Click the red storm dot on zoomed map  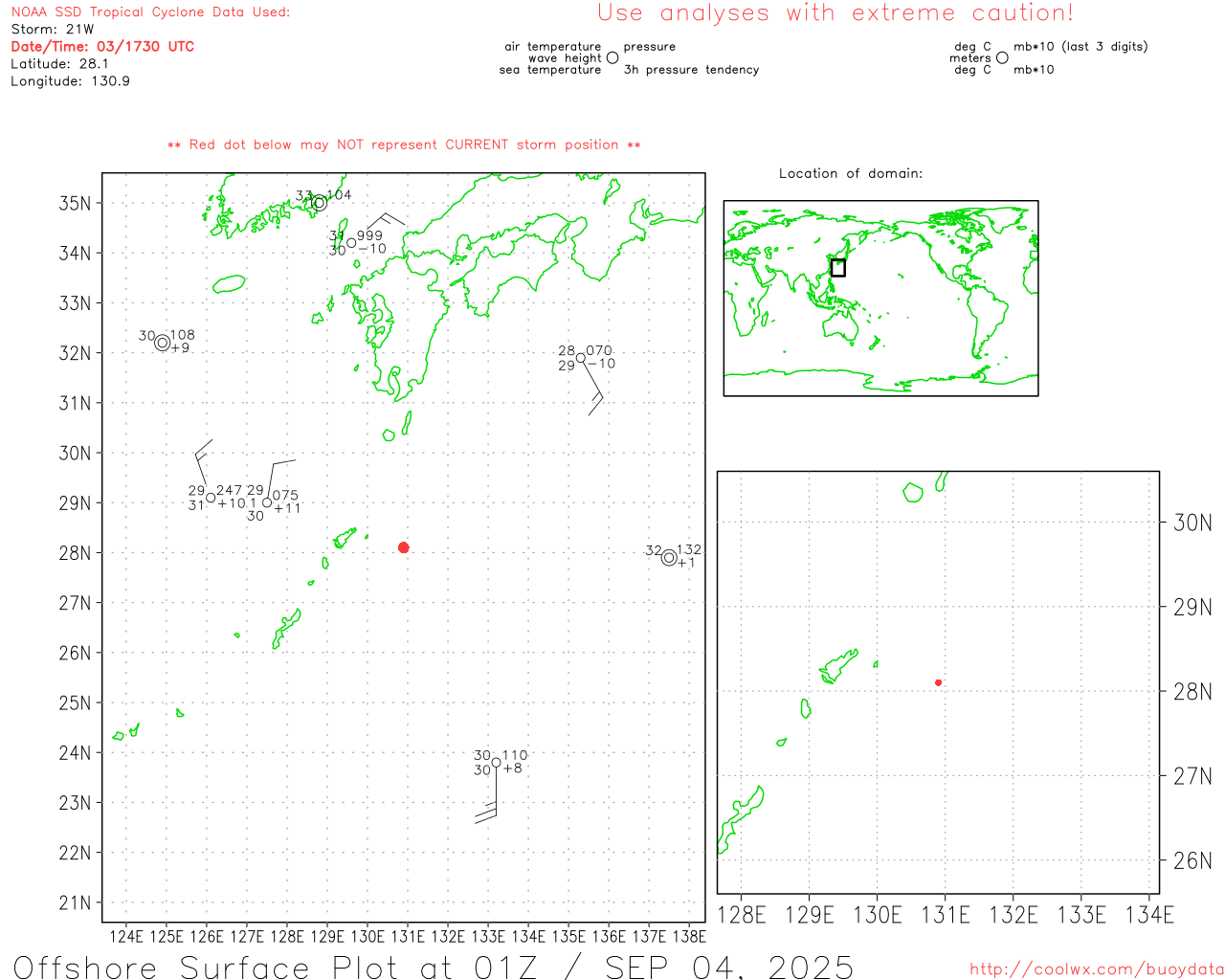[x=939, y=682]
